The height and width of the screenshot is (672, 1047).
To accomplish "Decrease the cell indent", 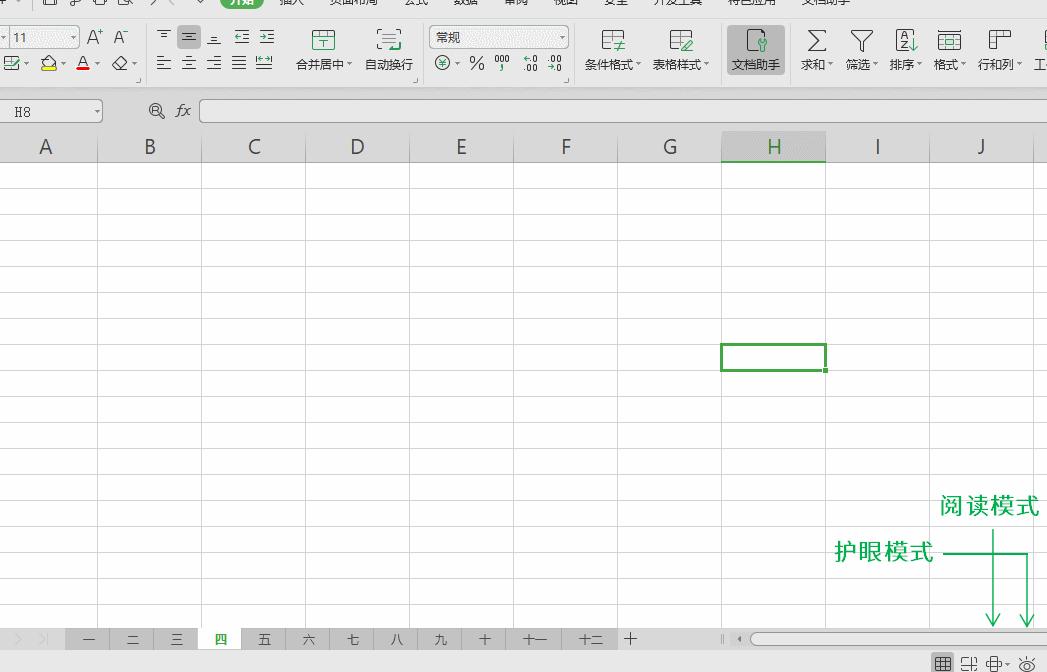I will click(242, 37).
